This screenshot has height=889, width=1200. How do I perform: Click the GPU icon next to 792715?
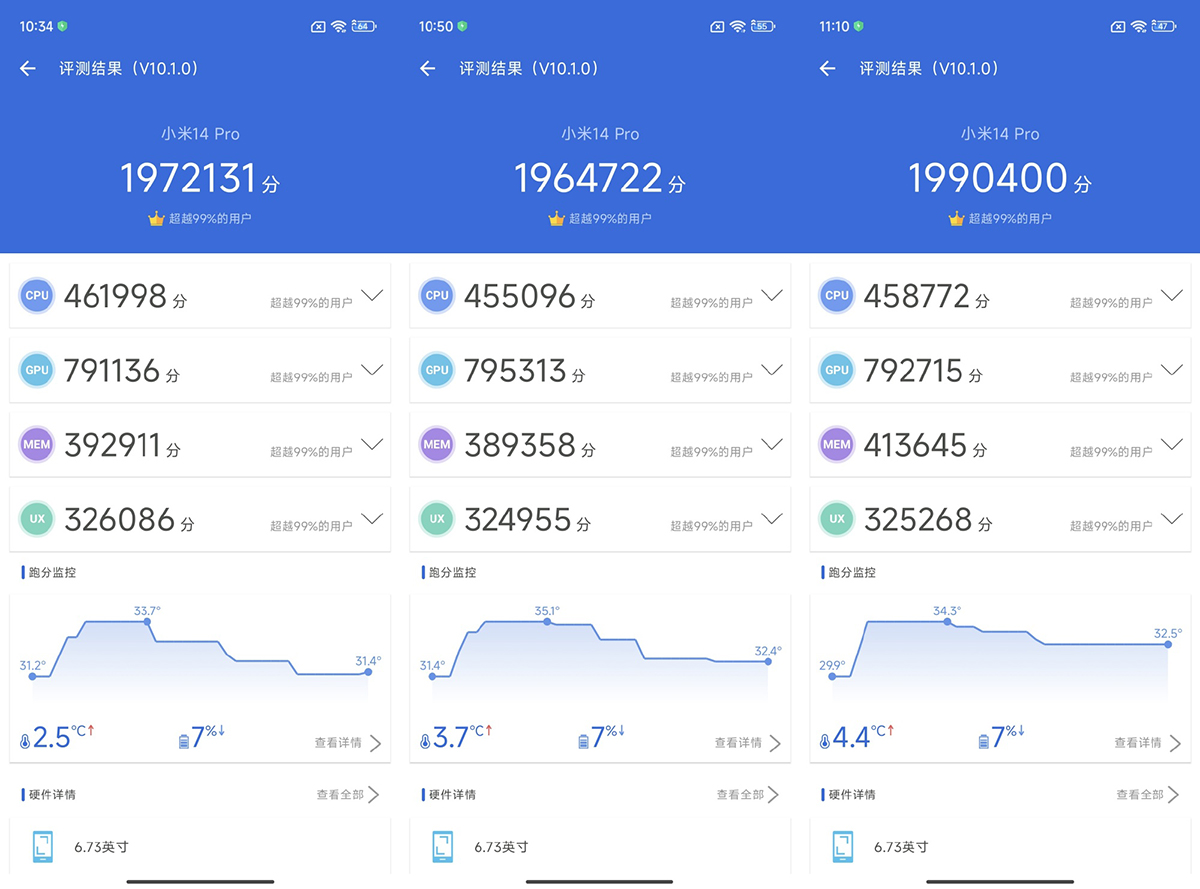[x=837, y=370]
